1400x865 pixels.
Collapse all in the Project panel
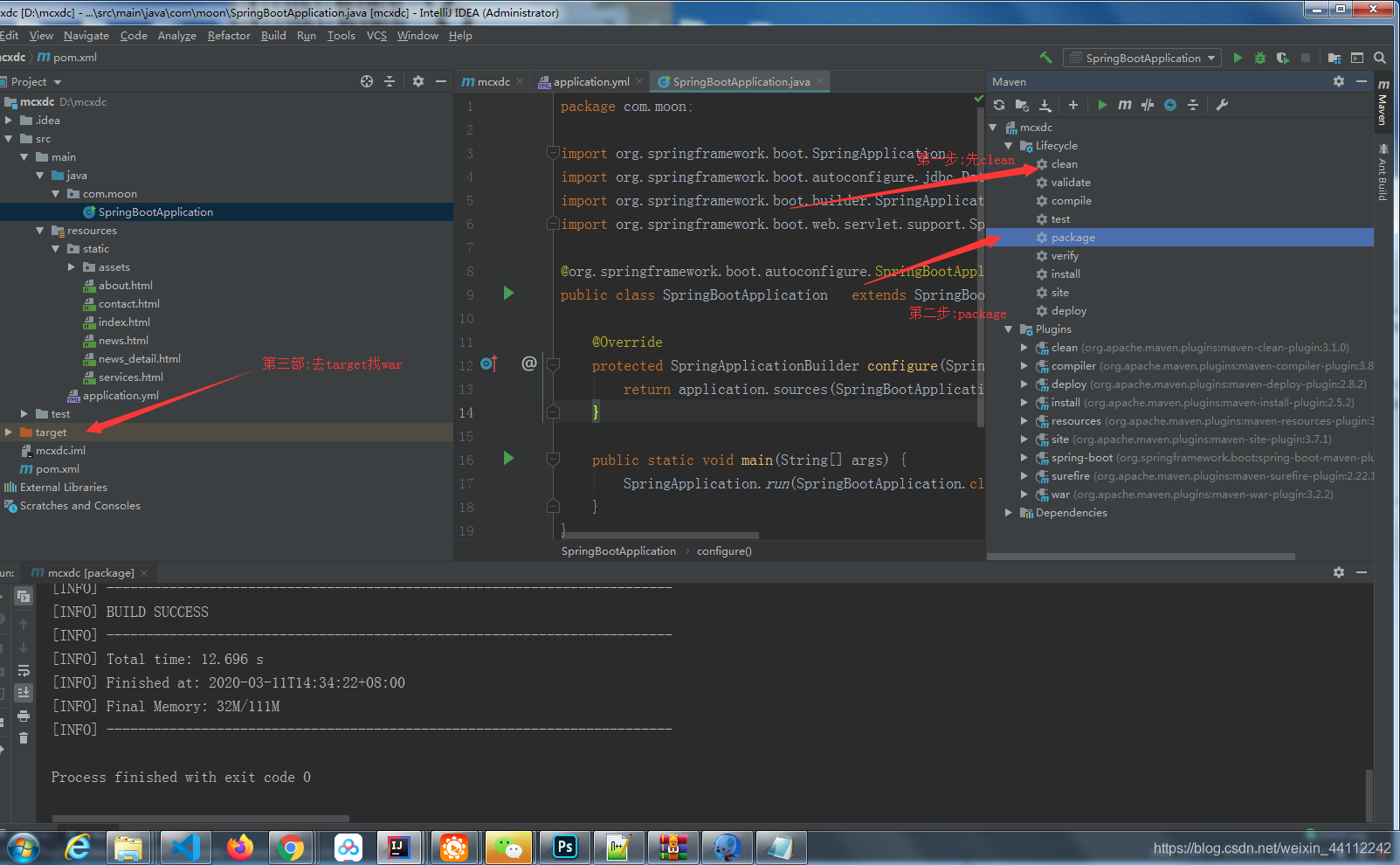[390, 81]
